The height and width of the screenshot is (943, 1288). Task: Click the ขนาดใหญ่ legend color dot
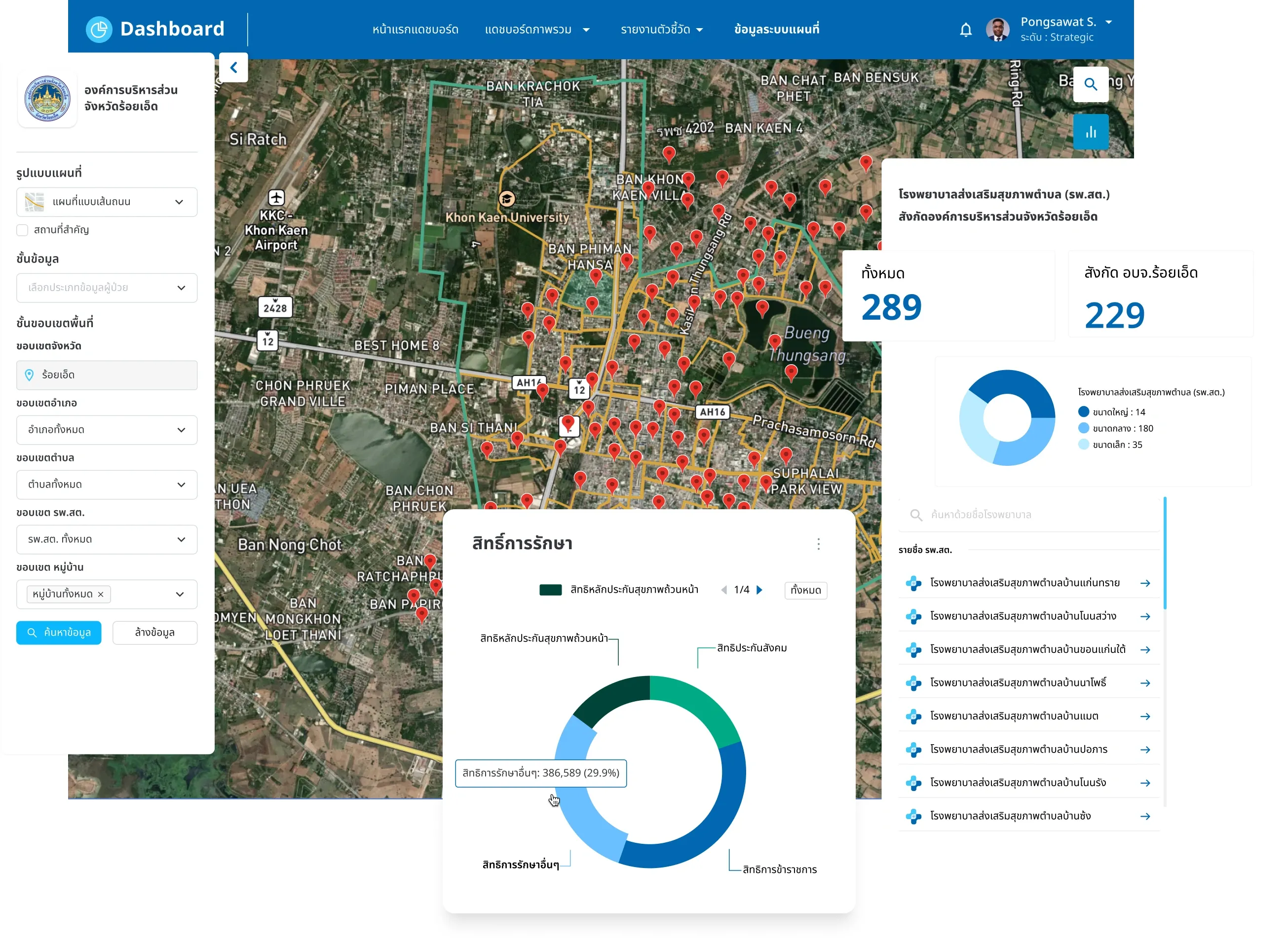(x=1083, y=412)
